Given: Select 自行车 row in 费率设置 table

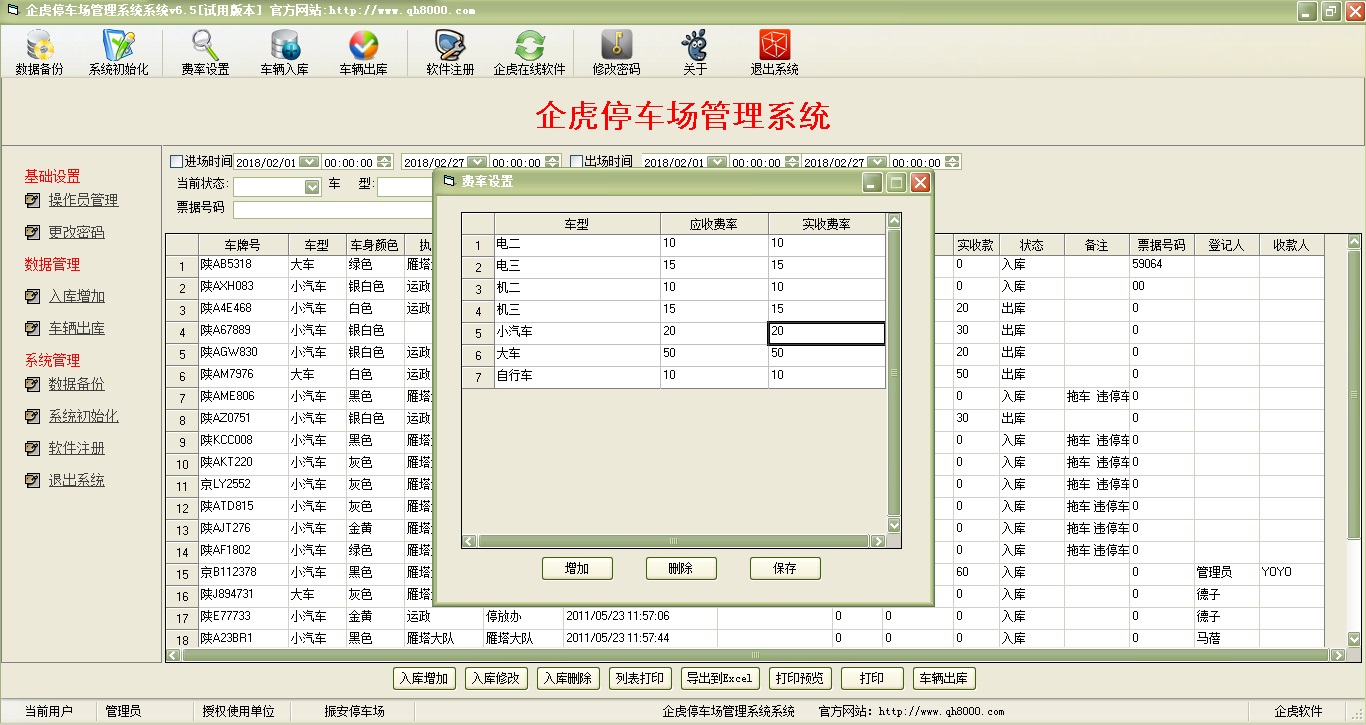Looking at the screenshot, I should pos(673,377).
